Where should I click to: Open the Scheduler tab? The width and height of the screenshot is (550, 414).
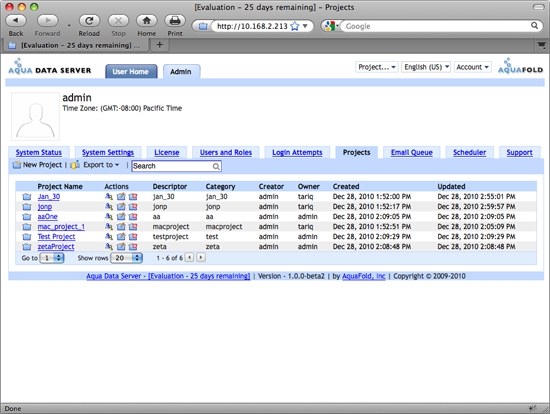tap(469, 153)
